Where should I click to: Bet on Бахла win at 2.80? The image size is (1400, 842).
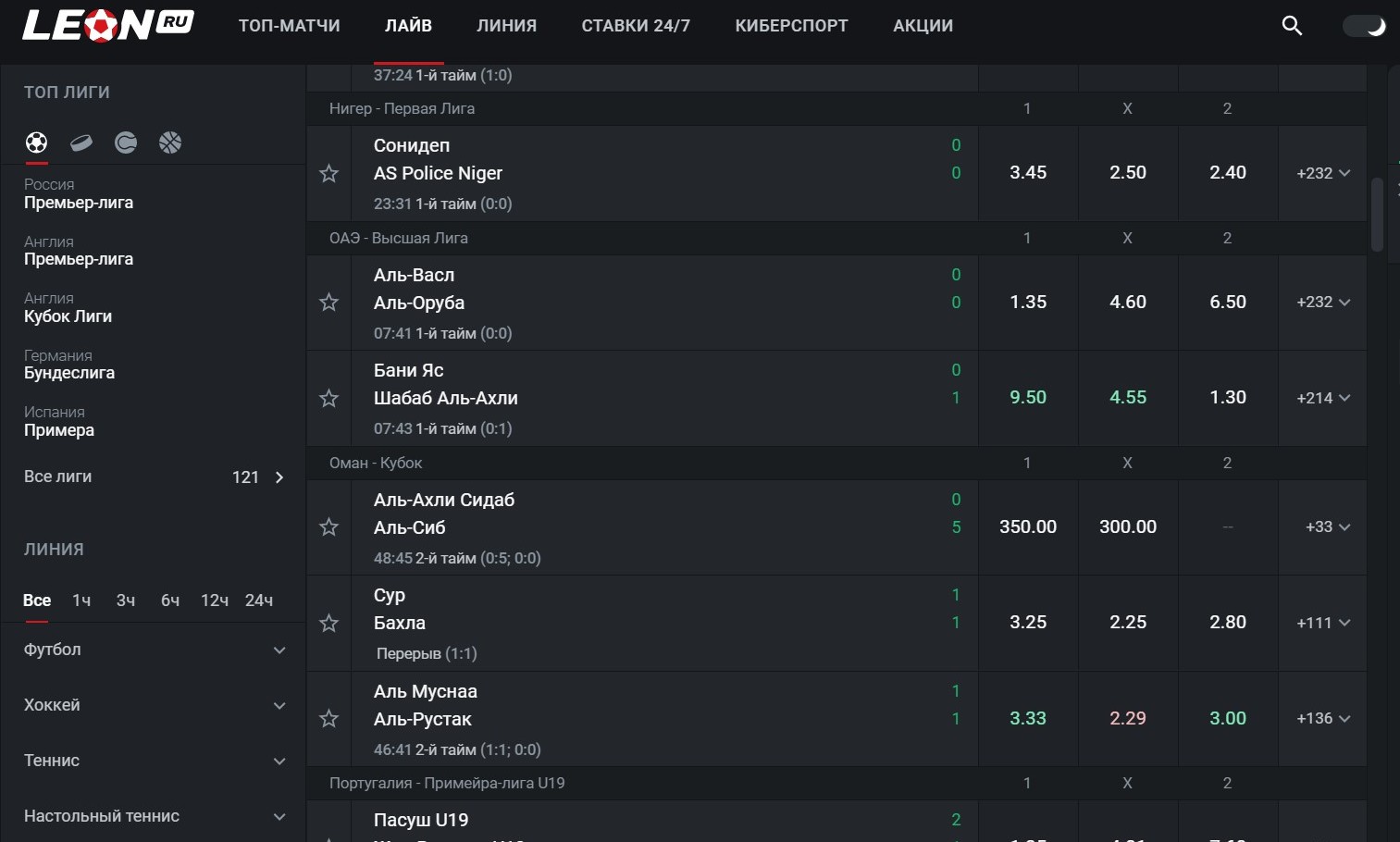1228,623
